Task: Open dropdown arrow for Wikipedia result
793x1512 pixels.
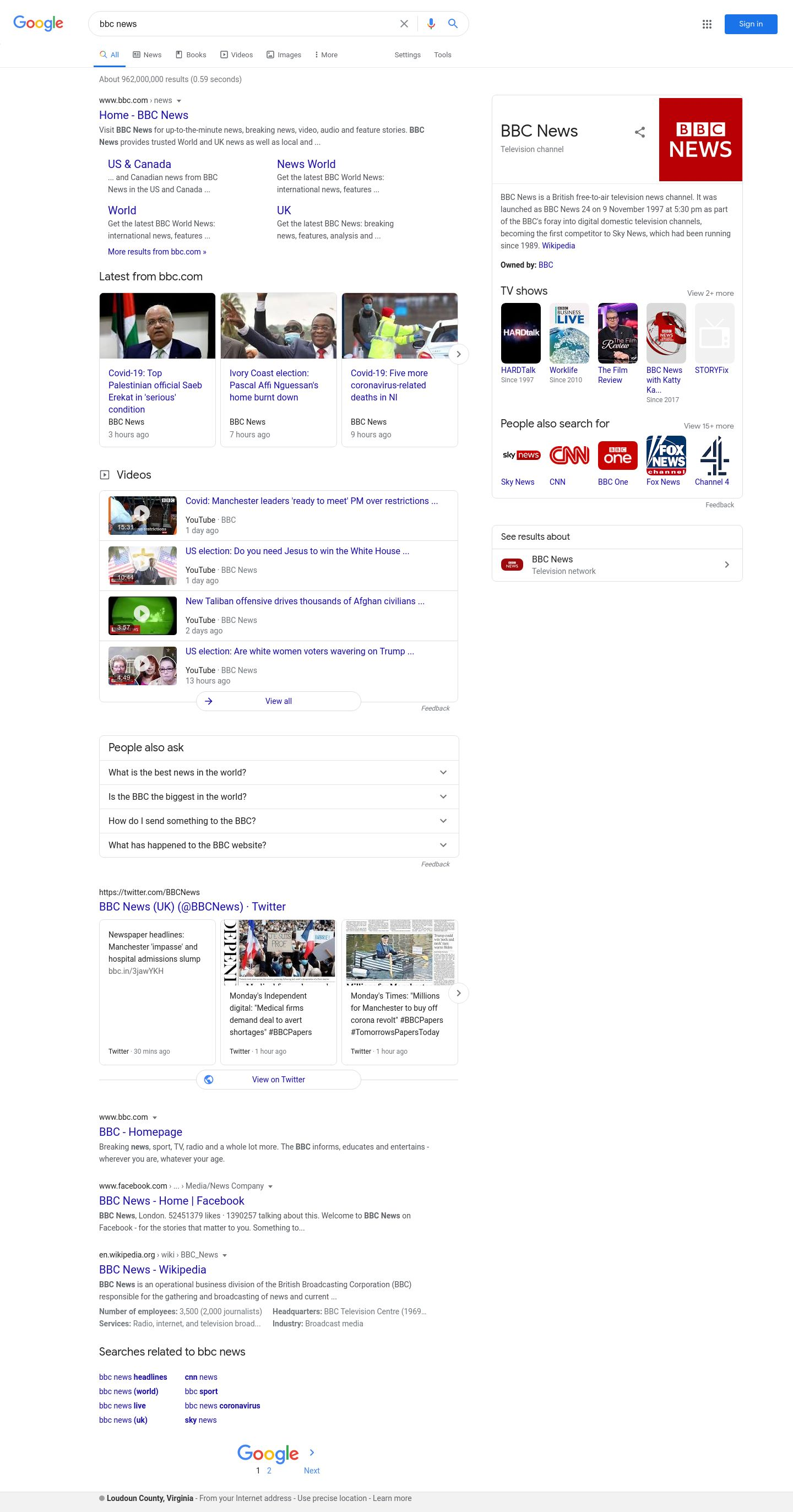Action: 225,1255
